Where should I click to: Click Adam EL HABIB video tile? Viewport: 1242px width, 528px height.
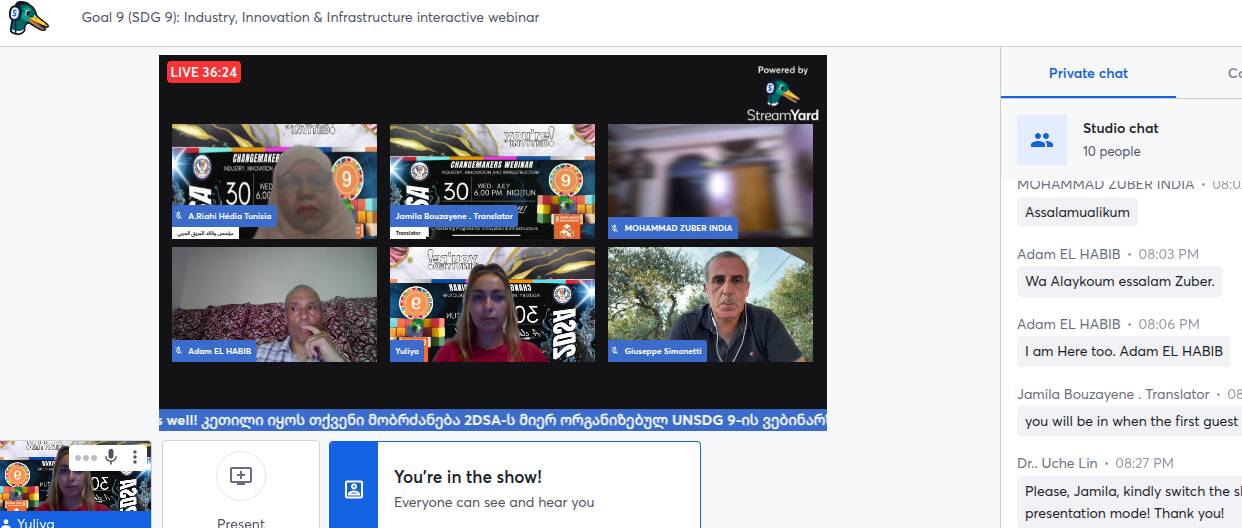coord(275,304)
